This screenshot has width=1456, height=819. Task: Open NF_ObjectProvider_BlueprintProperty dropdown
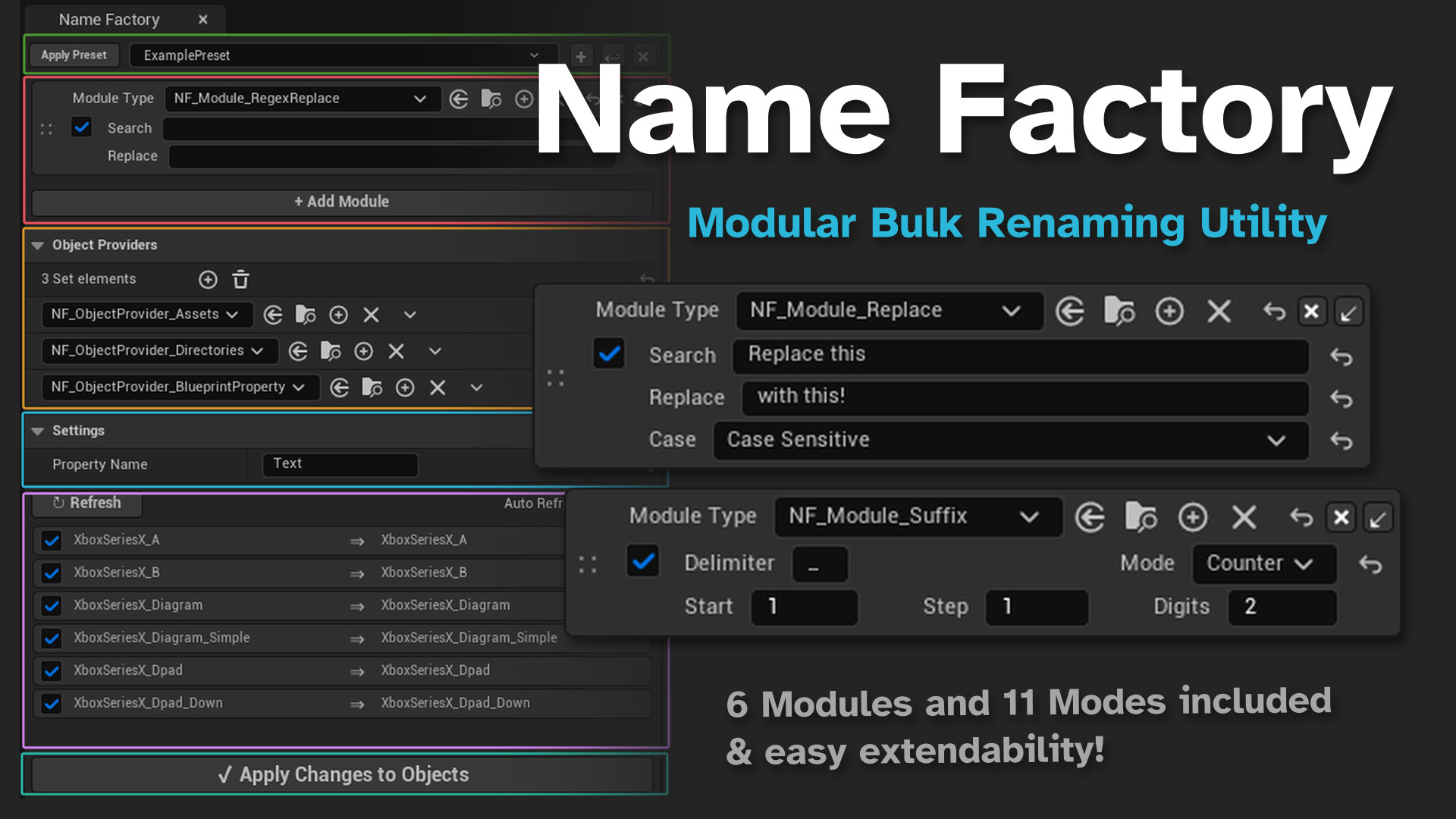click(180, 387)
